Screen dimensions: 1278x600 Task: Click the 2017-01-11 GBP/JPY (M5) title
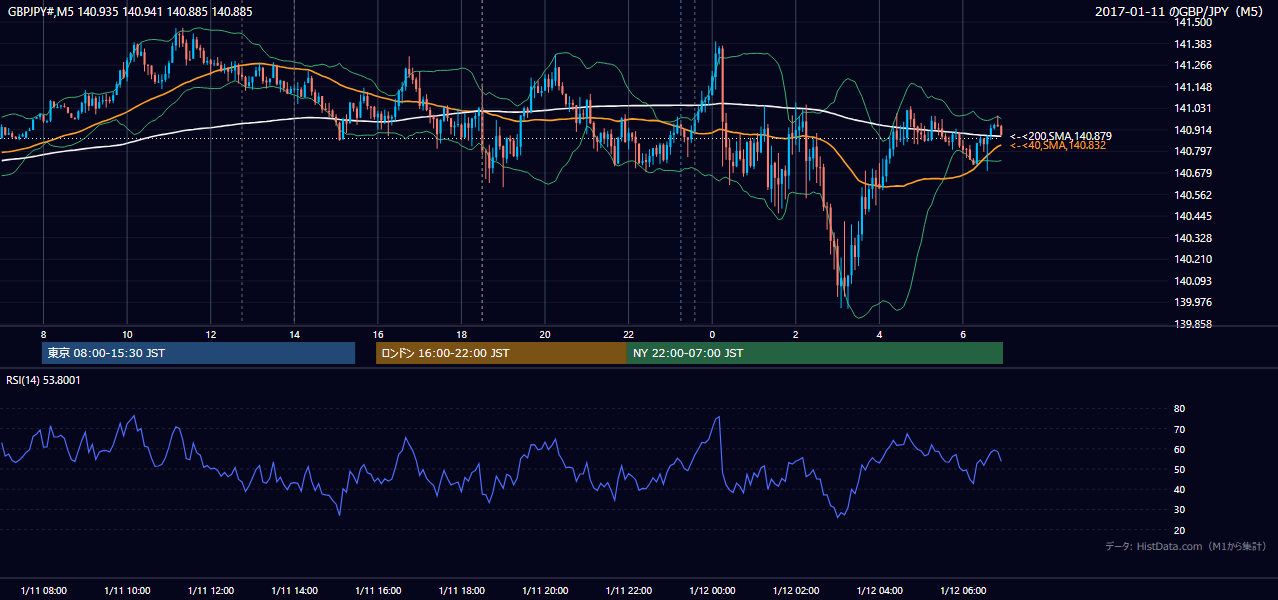tap(1181, 12)
